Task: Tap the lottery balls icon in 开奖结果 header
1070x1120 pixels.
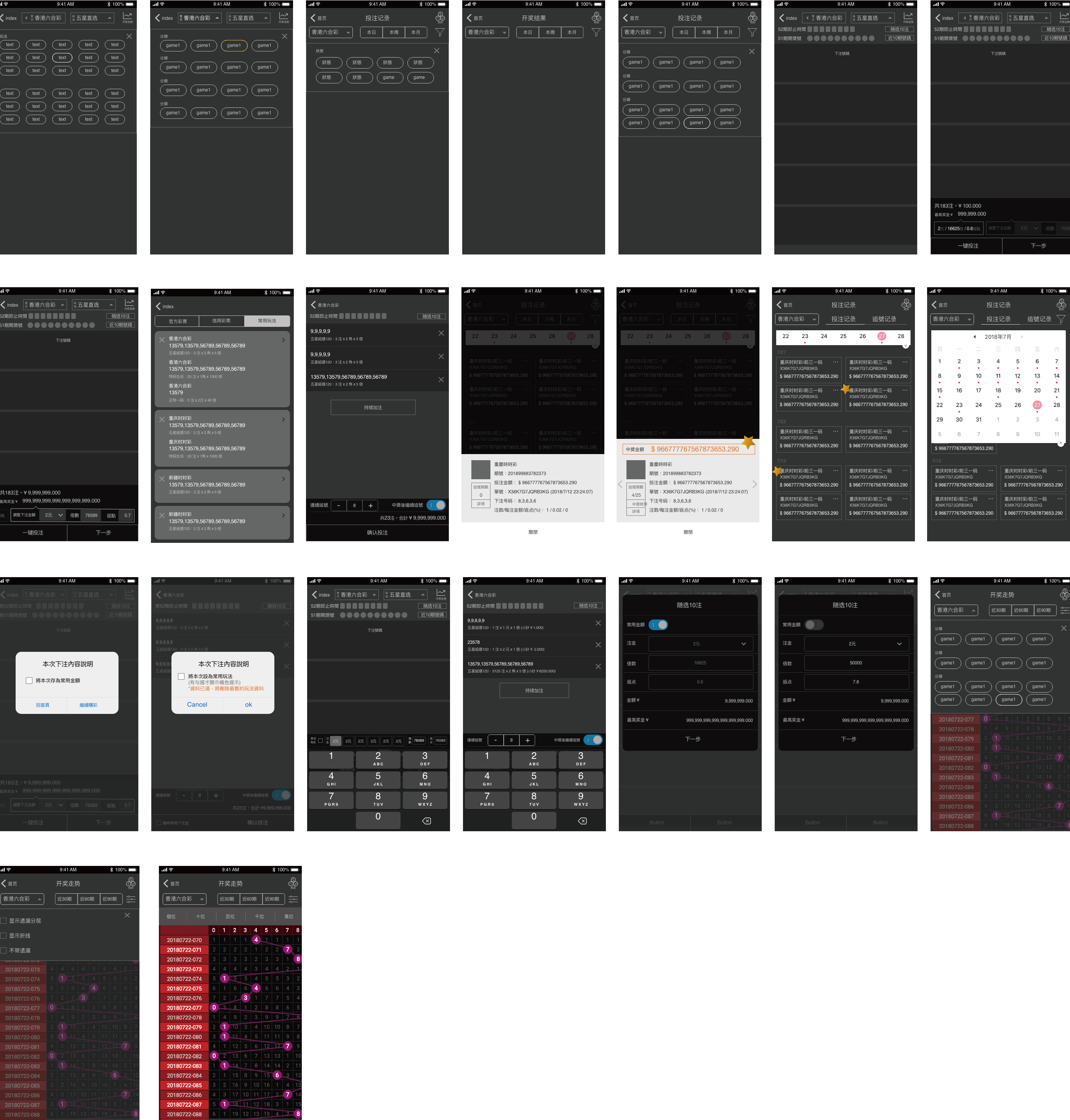Action: pyautogui.click(x=596, y=18)
